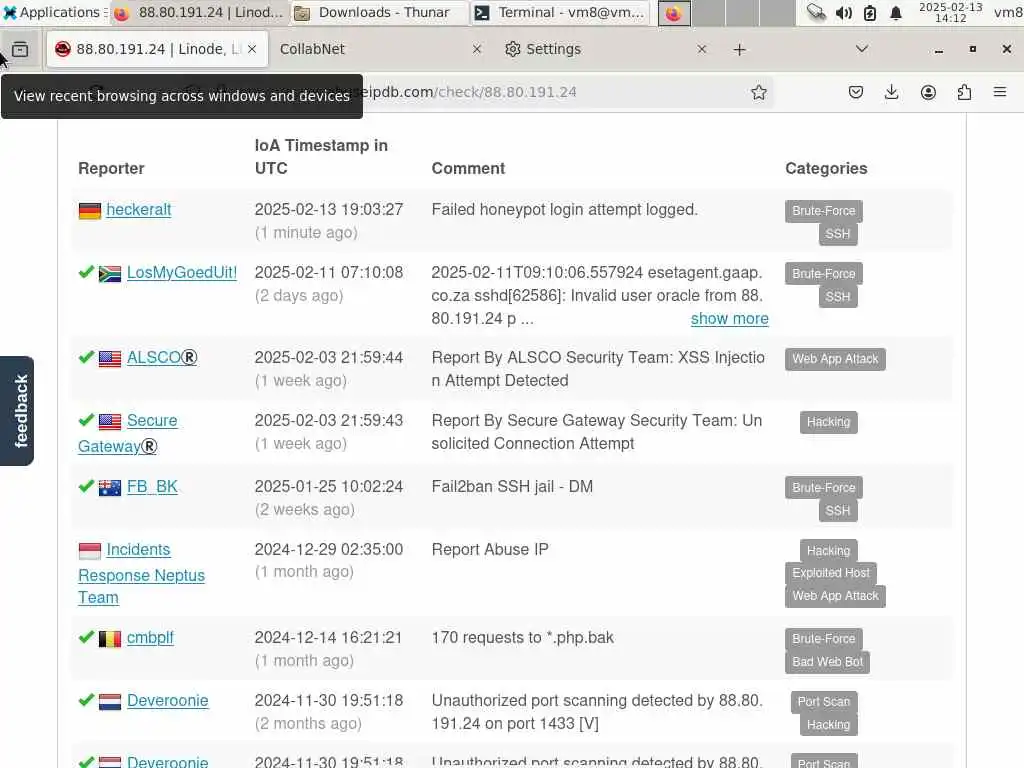Select the 88.80.191.24 Linode browser tab
The image size is (1024, 768).
(157, 49)
